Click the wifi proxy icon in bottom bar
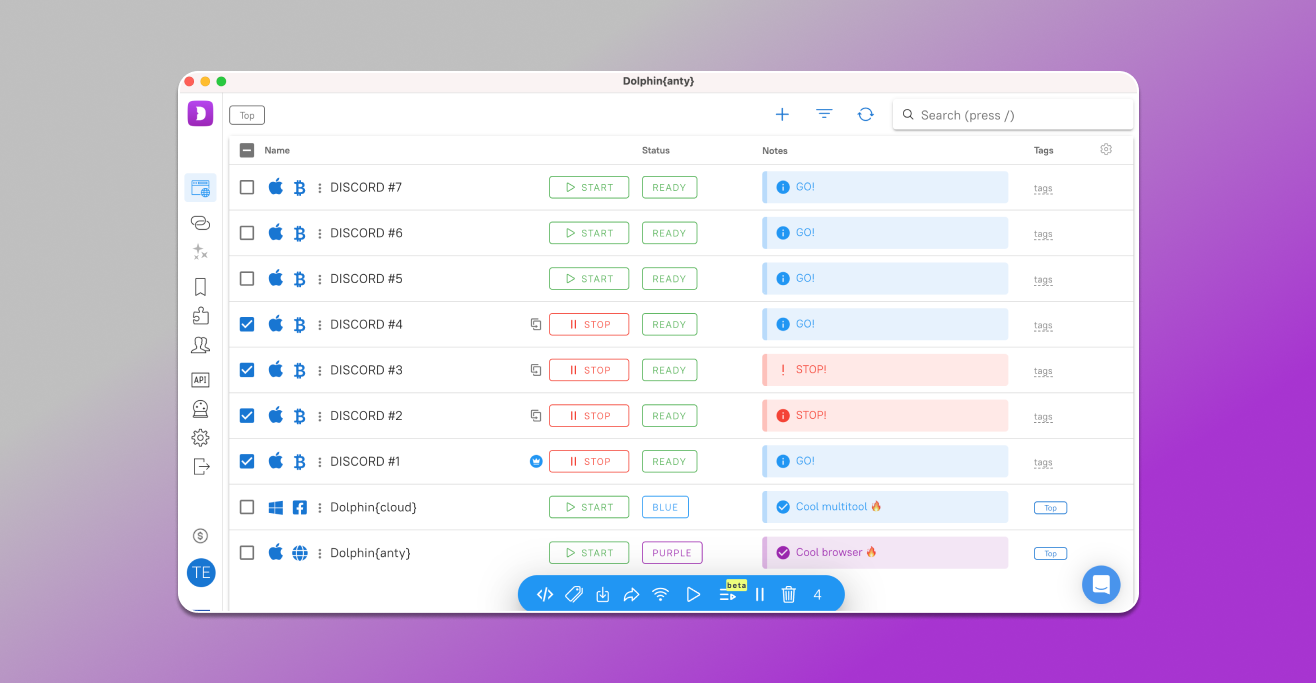The height and width of the screenshot is (683, 1316). click(x=660, y=595)
